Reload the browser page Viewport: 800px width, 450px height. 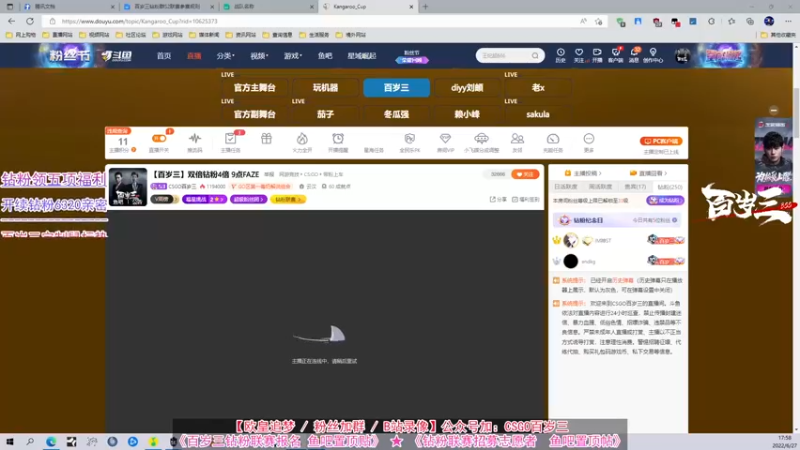point(30,21)
